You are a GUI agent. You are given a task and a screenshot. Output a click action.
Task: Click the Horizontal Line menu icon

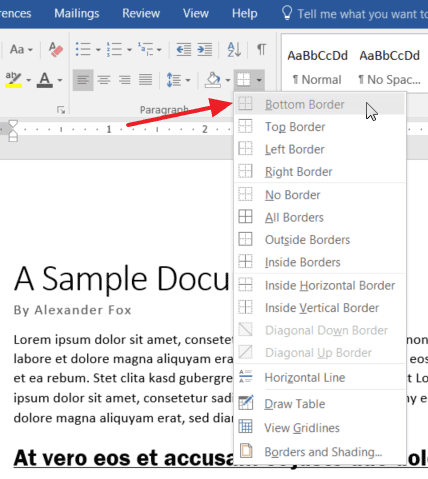coord(246,377)
